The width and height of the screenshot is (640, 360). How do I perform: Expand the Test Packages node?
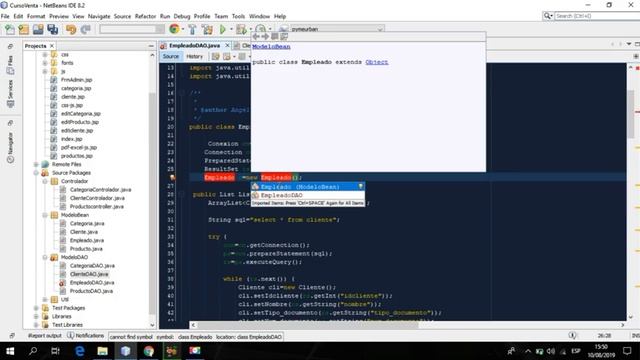point(36,308)
